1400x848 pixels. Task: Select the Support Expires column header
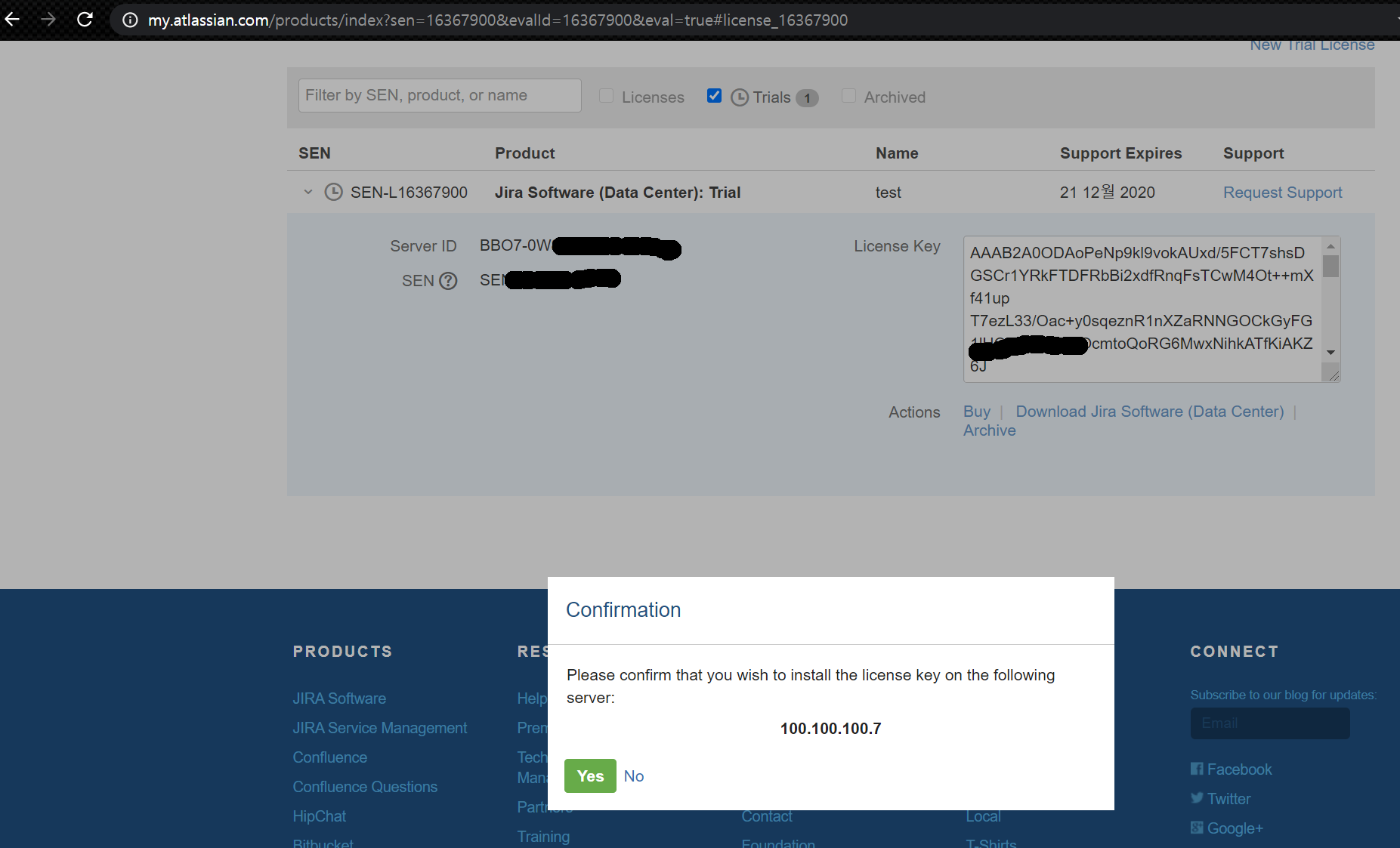[1120, 153]
